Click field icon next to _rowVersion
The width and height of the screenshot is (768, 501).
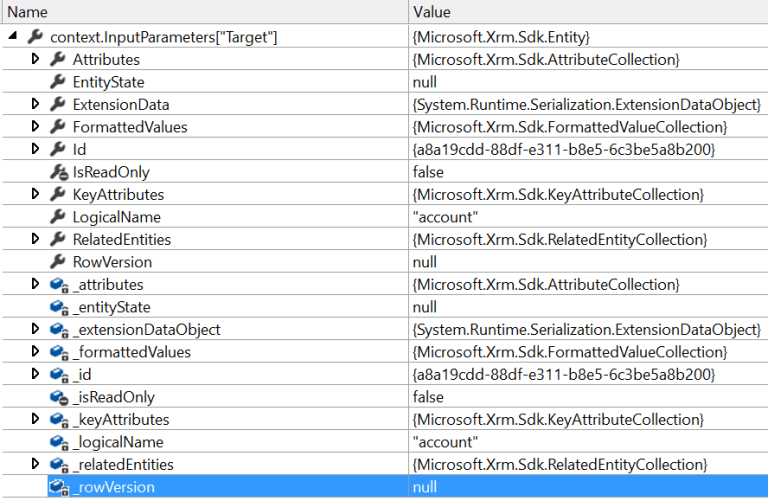coord(59,487)
